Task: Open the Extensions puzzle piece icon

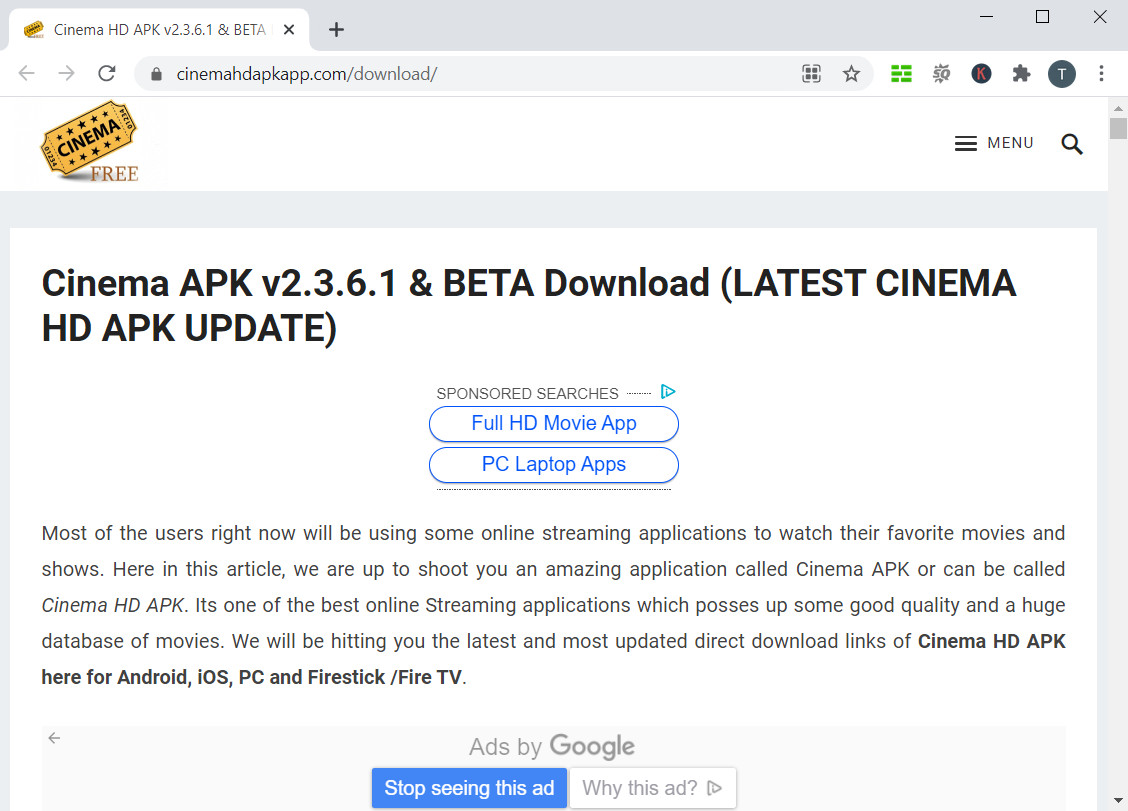Action: tap(1021, 73)
